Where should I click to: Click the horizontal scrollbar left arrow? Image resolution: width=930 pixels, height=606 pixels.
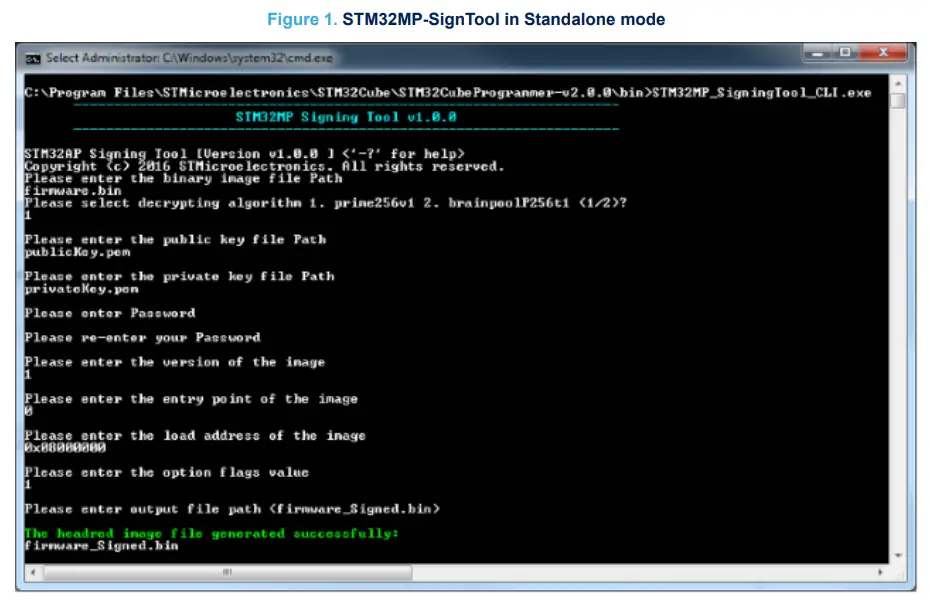[33, 572]
